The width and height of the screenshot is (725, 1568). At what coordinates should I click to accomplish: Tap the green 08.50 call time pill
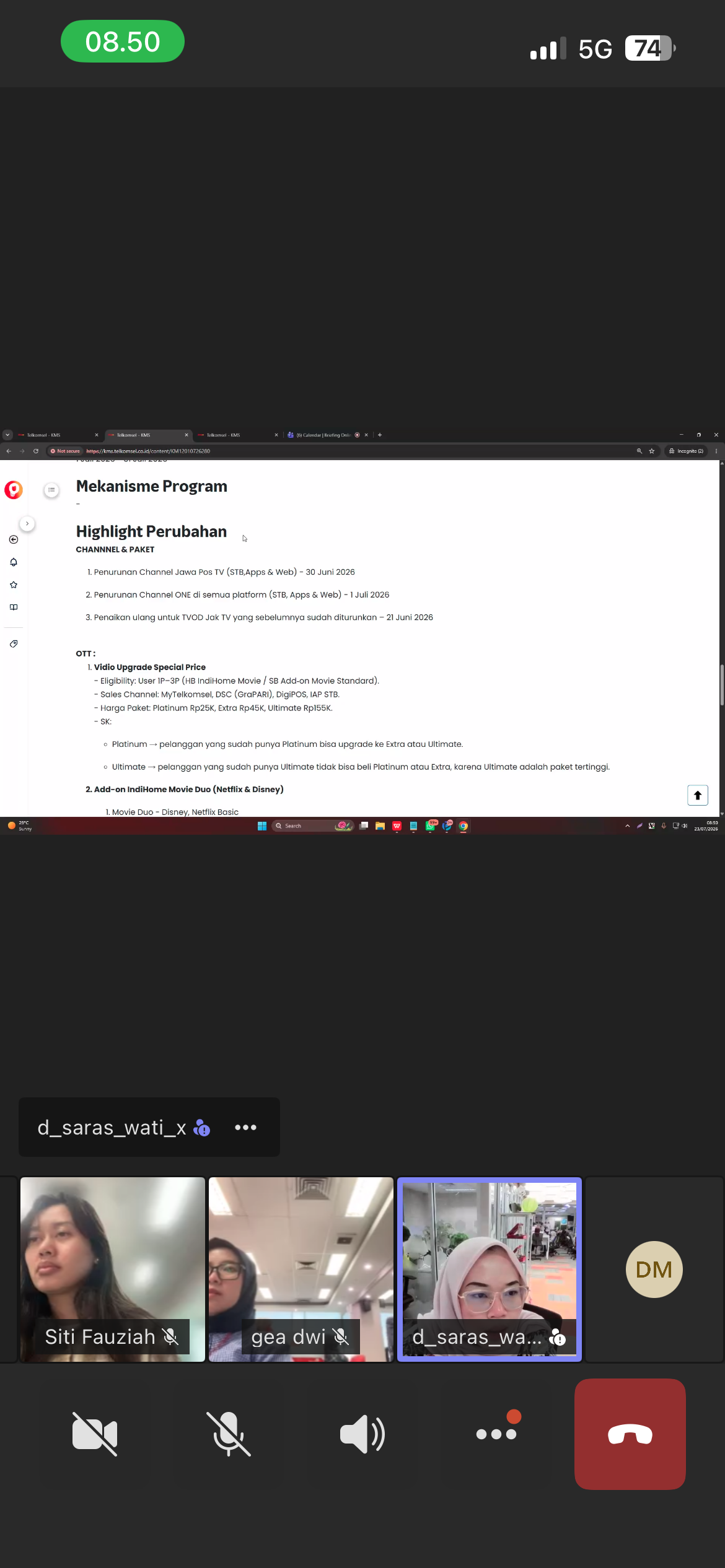[x=123, y=41]
